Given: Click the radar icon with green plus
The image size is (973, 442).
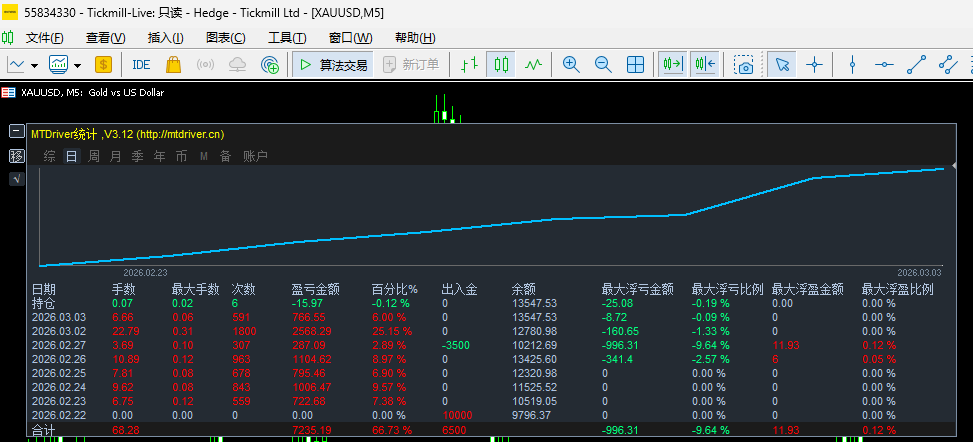Looking at the screenshot, I should pos(270,64).
